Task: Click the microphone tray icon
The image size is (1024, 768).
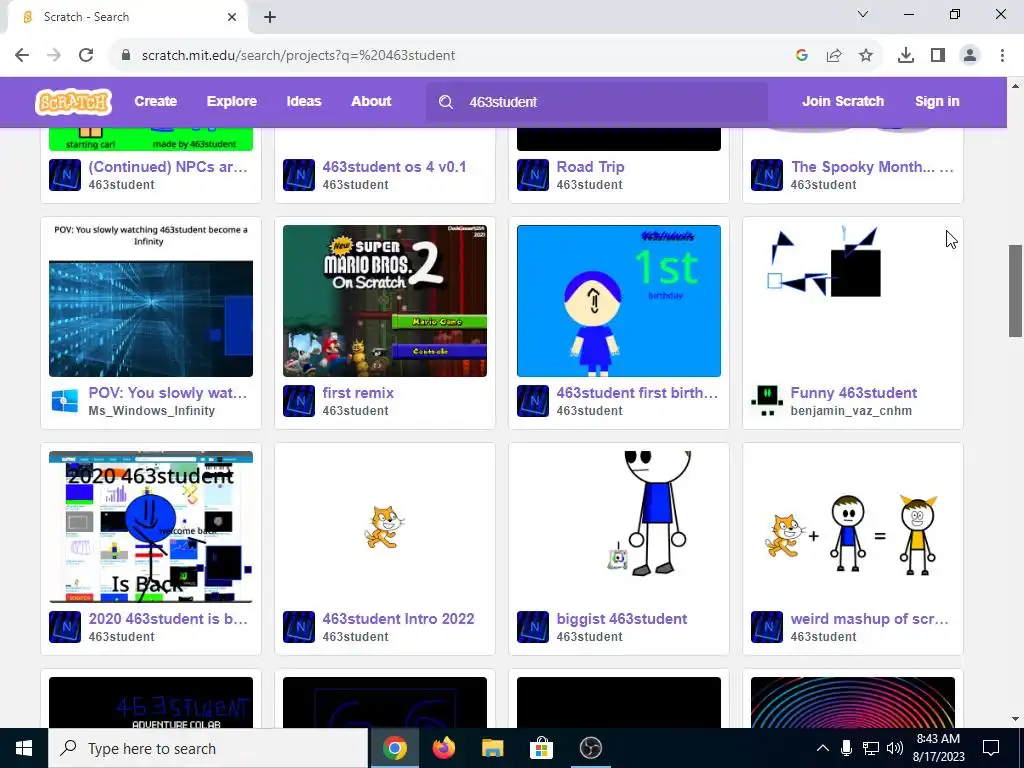Action: coord(846,748)
